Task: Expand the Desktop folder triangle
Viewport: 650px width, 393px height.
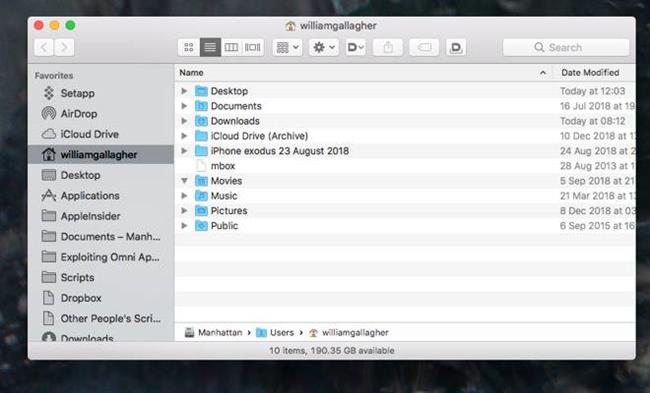Action: [x=184, y=91]
